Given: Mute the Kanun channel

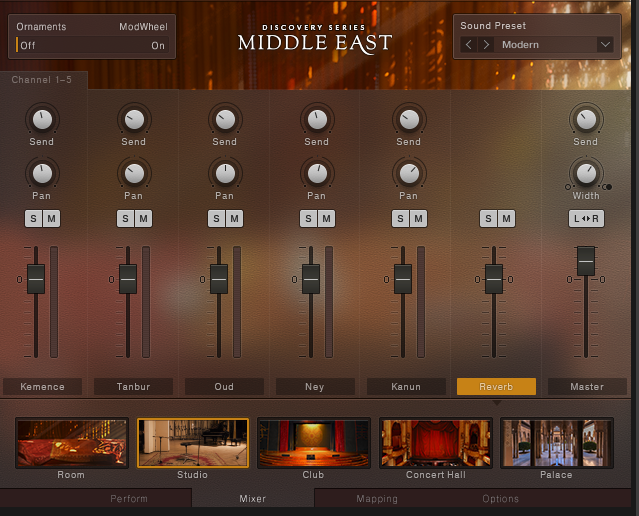Looking at the screenshot, I should 418,218.
